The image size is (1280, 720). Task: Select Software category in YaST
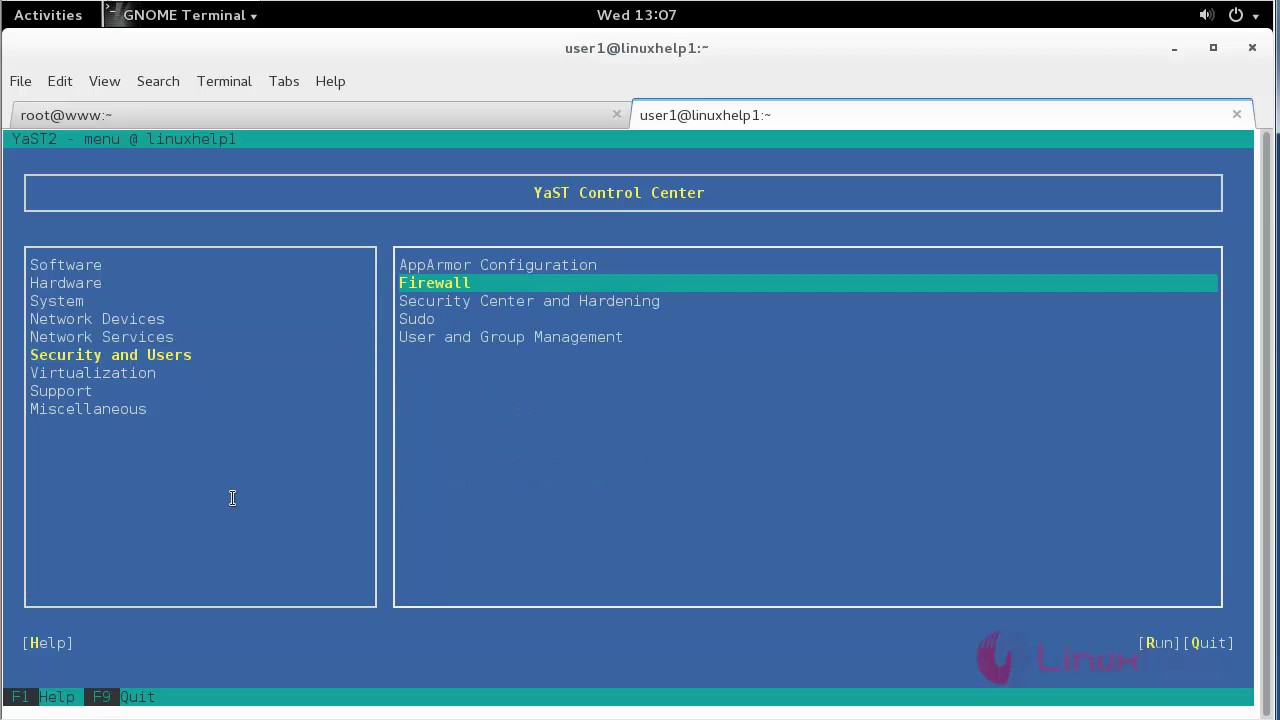[66, 265]
